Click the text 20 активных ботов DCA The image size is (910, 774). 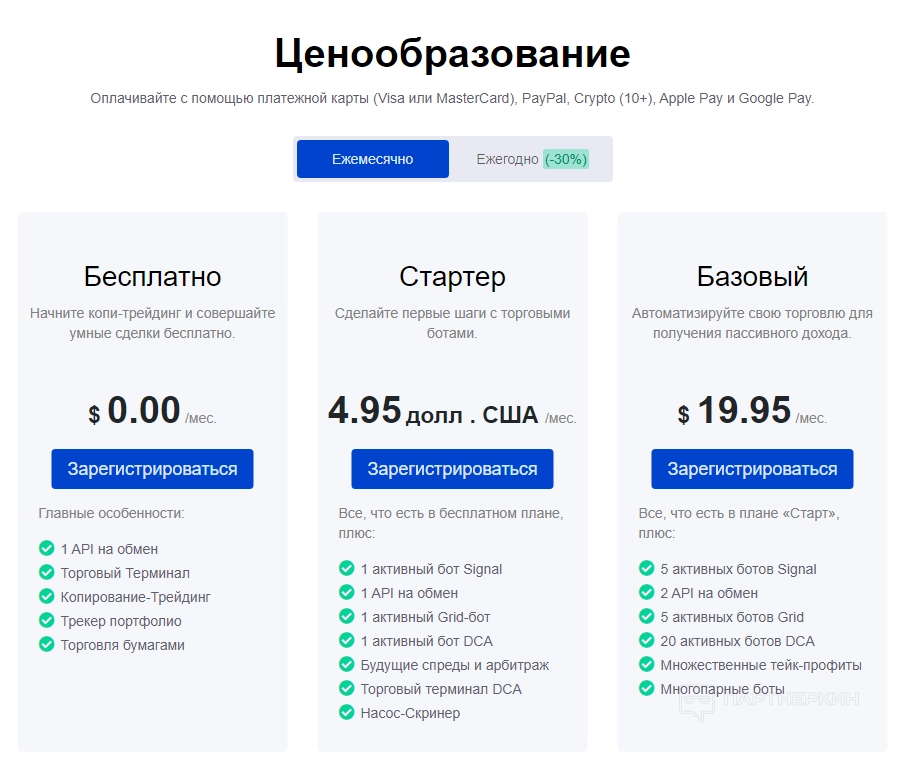[738, 641]
